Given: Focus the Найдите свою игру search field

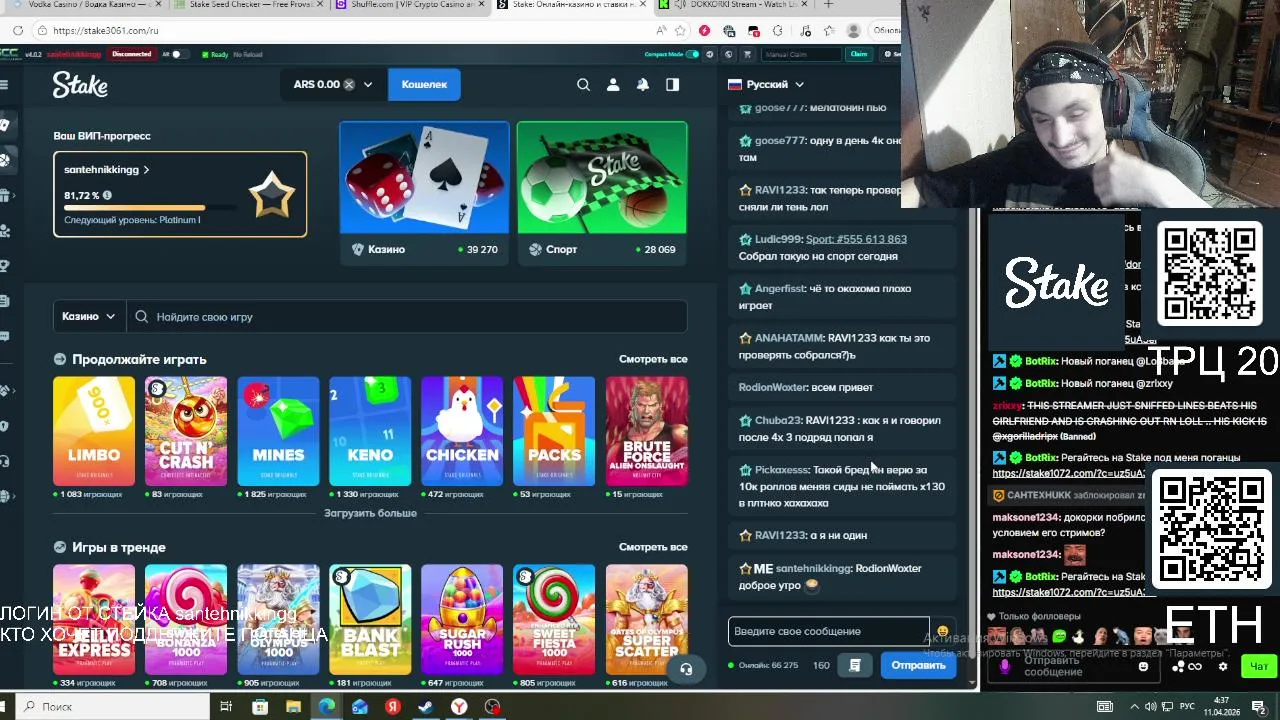Looking at the screenshot, I should click(x=408, y=317).
